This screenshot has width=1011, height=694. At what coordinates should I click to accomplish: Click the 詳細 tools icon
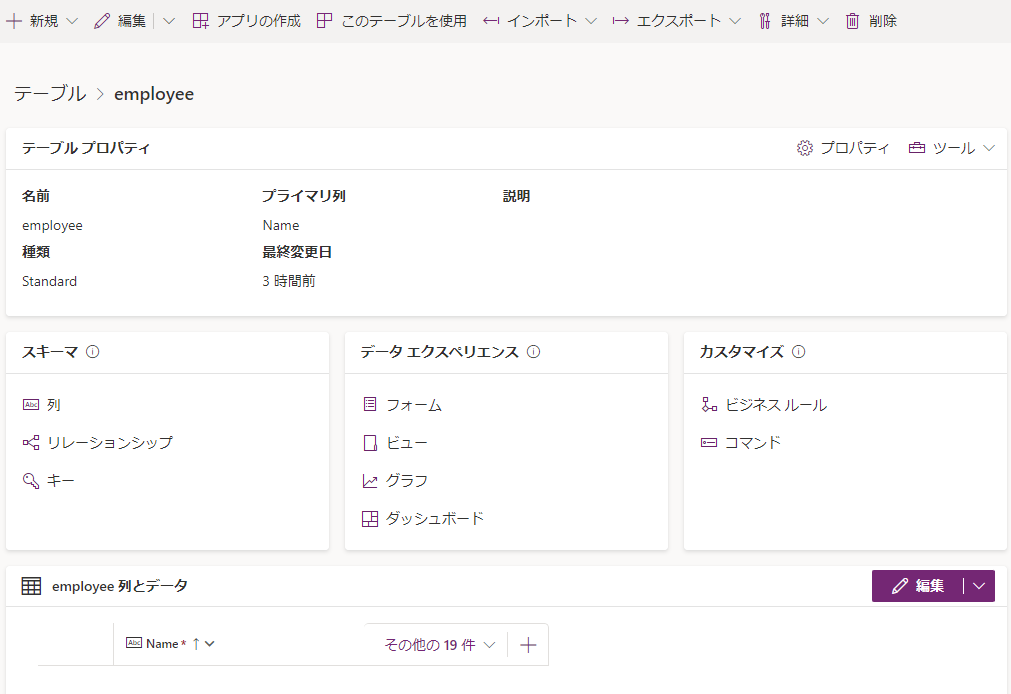pos(765,21)
